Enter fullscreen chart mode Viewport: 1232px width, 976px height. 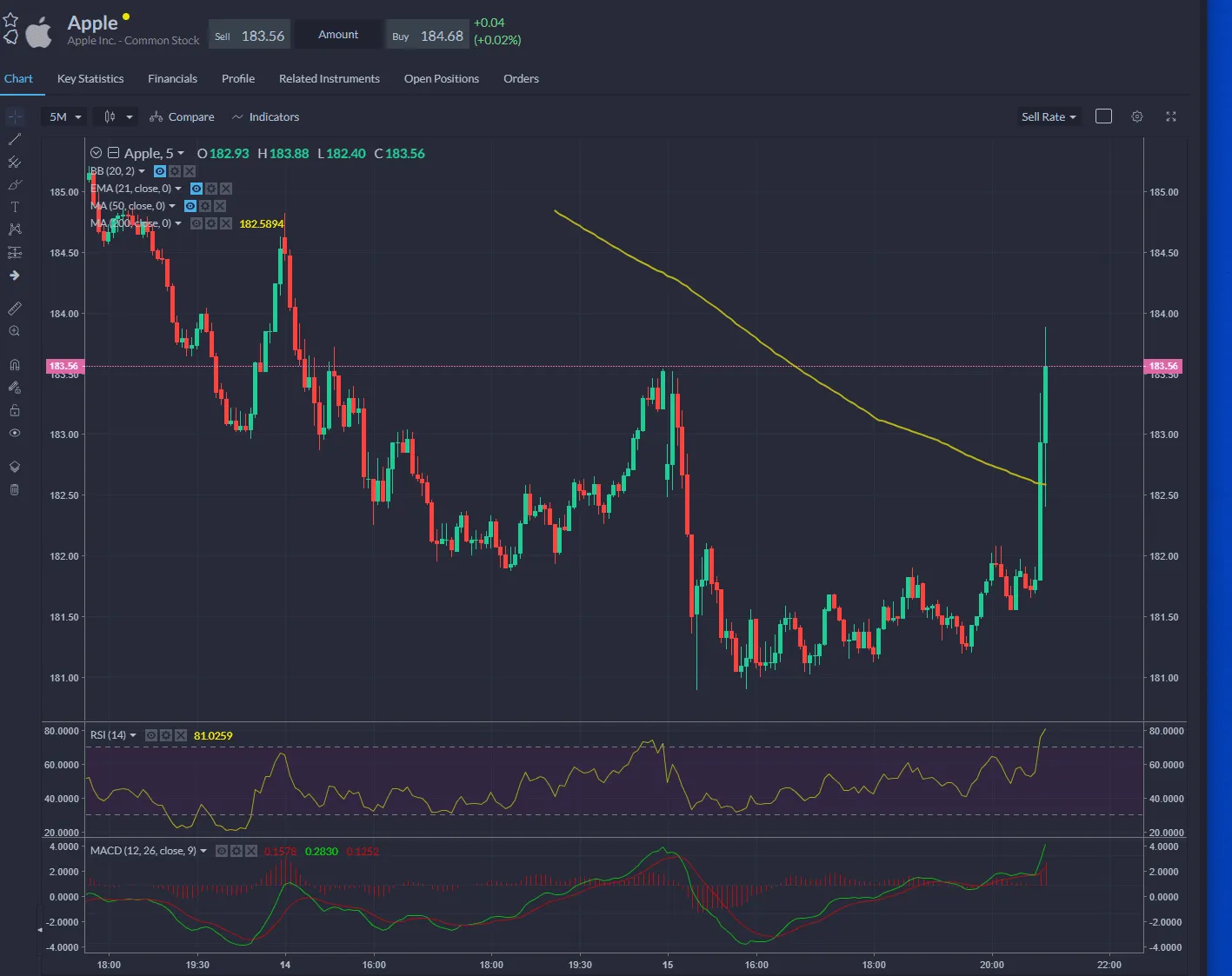coord(1171,116)
